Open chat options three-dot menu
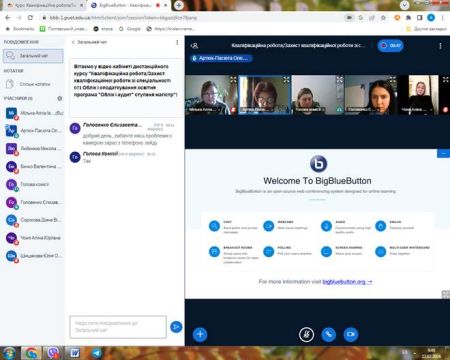Image resolution: width=450 pixels, height=360 pixels. 177,42
